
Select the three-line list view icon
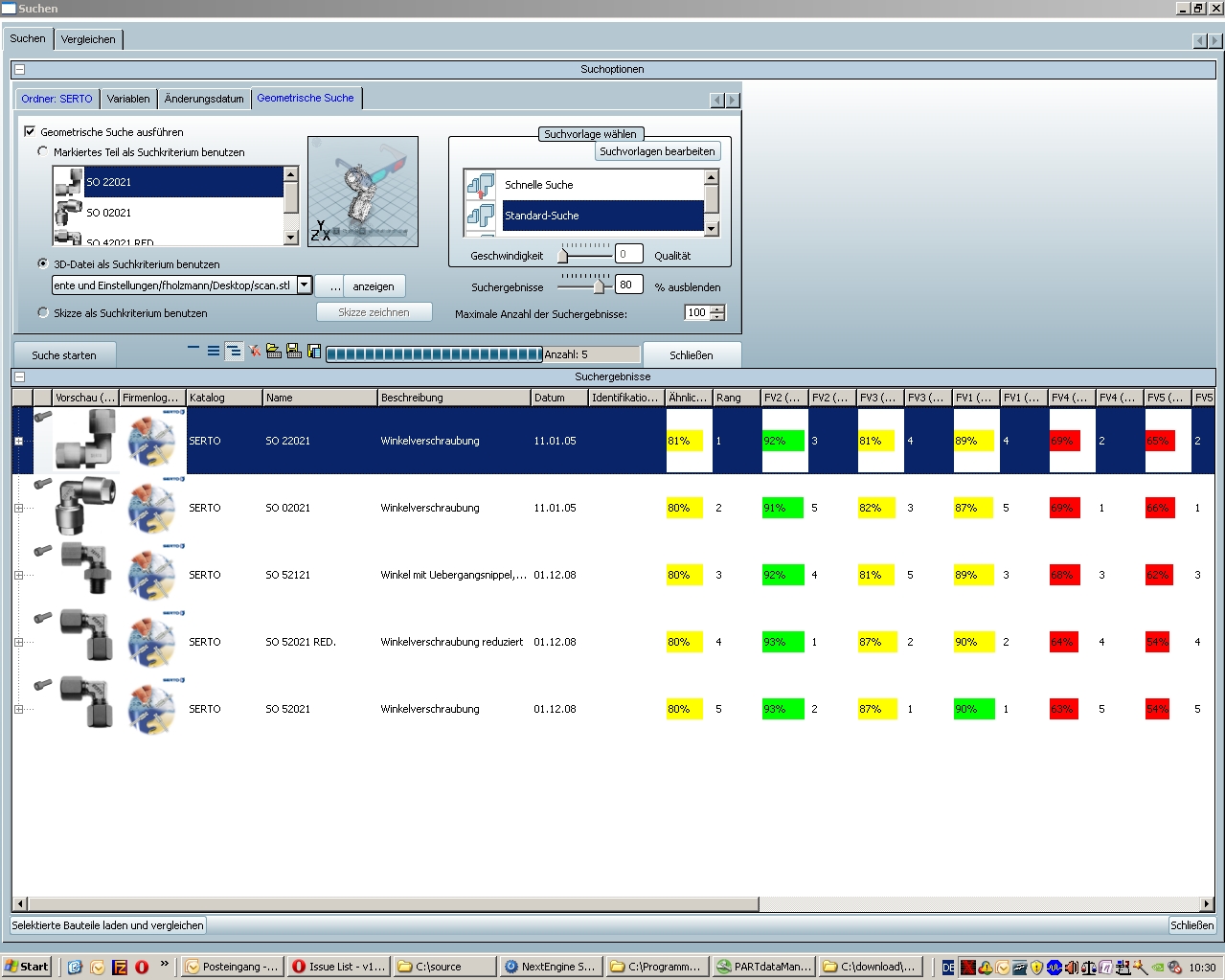pyautogui.click(x=214, y=352)
